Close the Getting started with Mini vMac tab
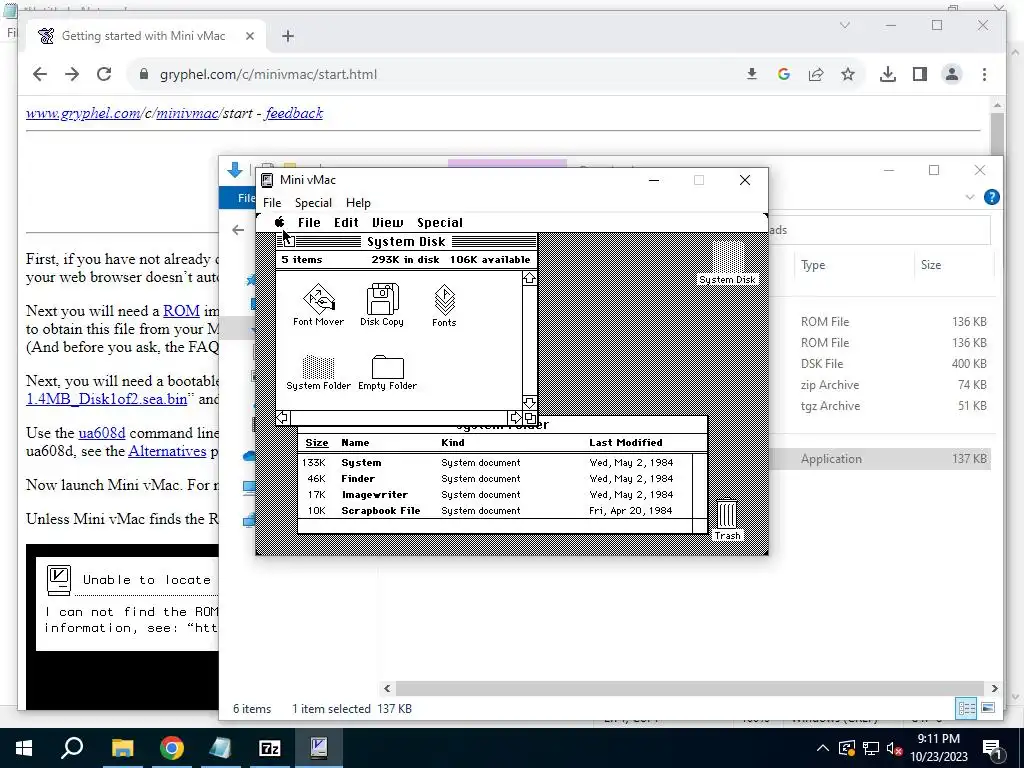The width and height of the screenshot is (1024, 768). click(x=249, y=37)
